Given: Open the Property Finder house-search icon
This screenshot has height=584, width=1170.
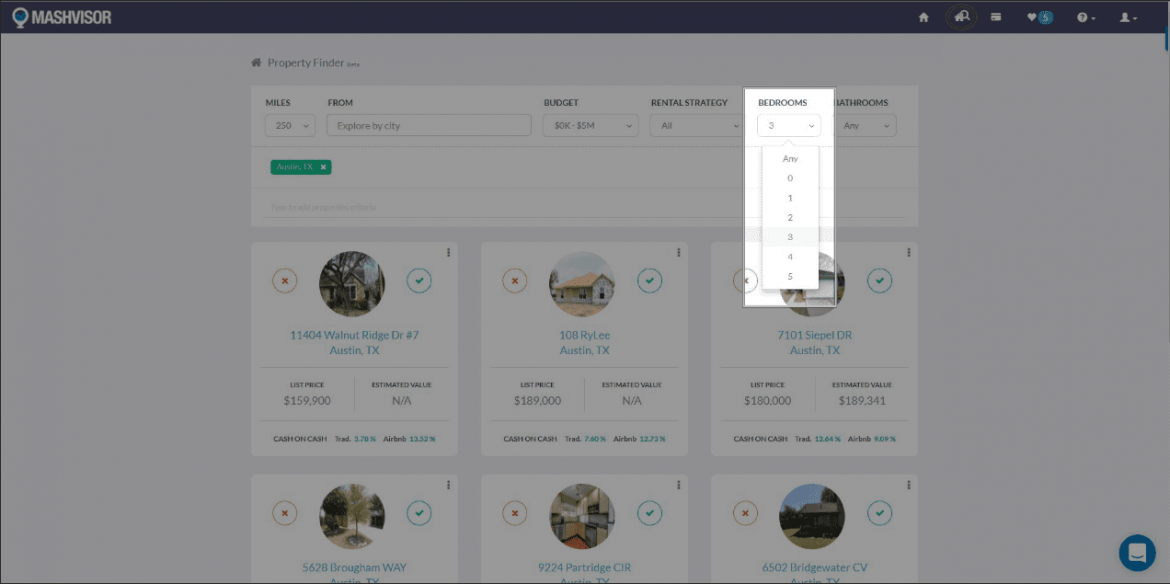Looking at the screenshot, I should tap(961, 17).
